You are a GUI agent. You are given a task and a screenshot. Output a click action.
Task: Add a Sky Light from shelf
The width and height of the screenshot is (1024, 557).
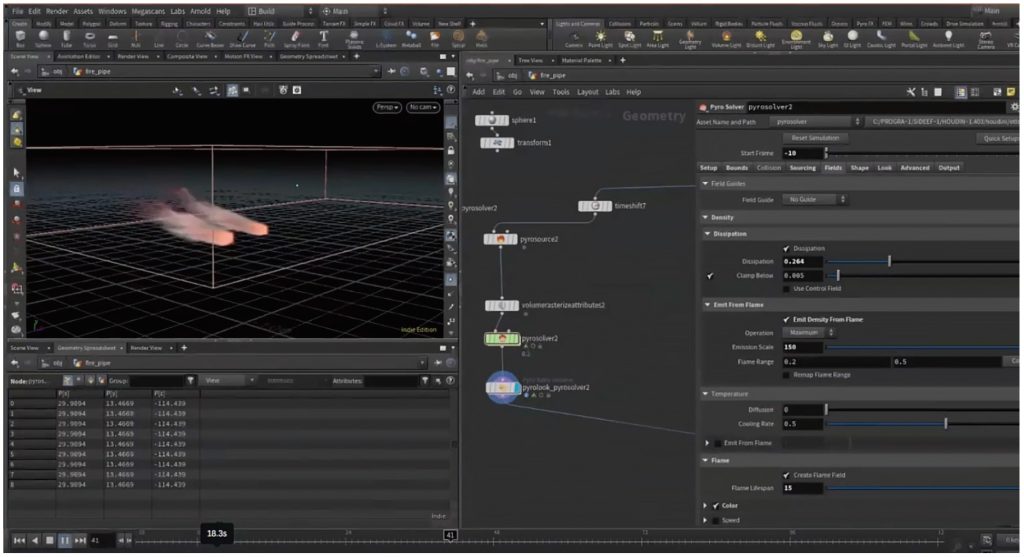[x=828, y=39]
